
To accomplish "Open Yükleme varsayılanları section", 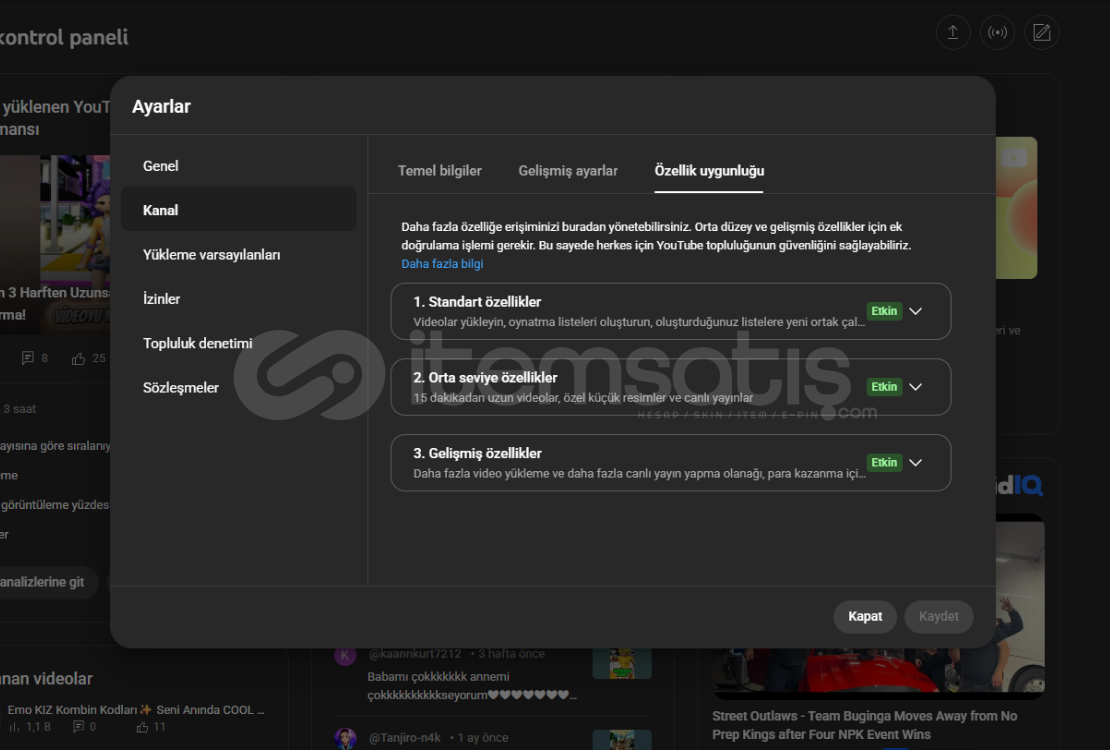I will click(211, 255).
